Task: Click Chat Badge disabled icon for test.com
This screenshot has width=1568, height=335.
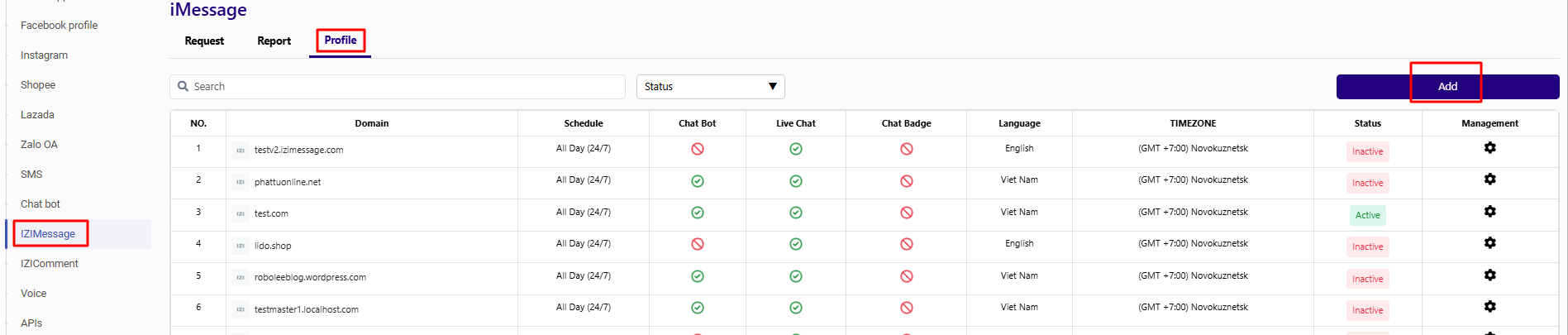Action: click(x=907, y=213)
